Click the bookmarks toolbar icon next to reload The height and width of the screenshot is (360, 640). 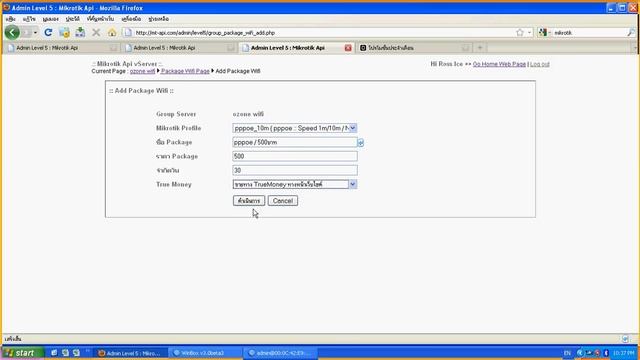click(64, 32)
